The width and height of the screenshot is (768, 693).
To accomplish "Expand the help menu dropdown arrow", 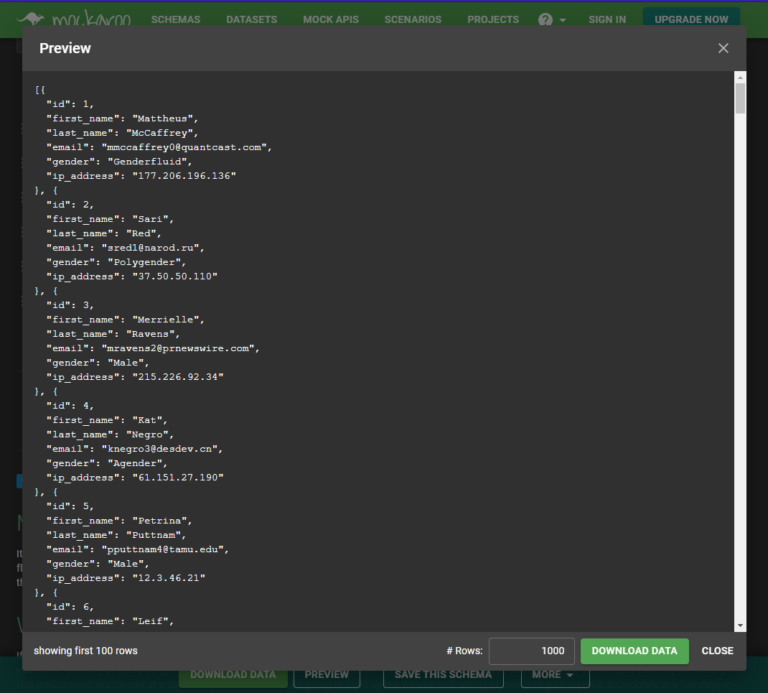I will pyautogui.click(x=562, y=20).
